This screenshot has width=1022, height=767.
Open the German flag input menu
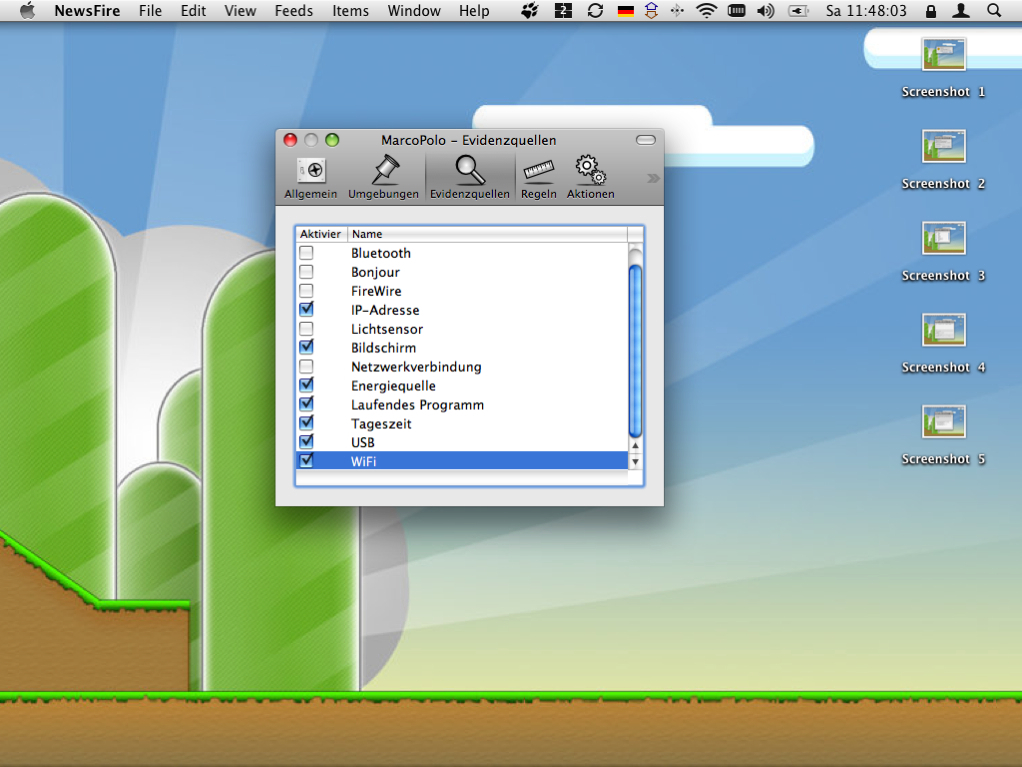coord(626,10)
